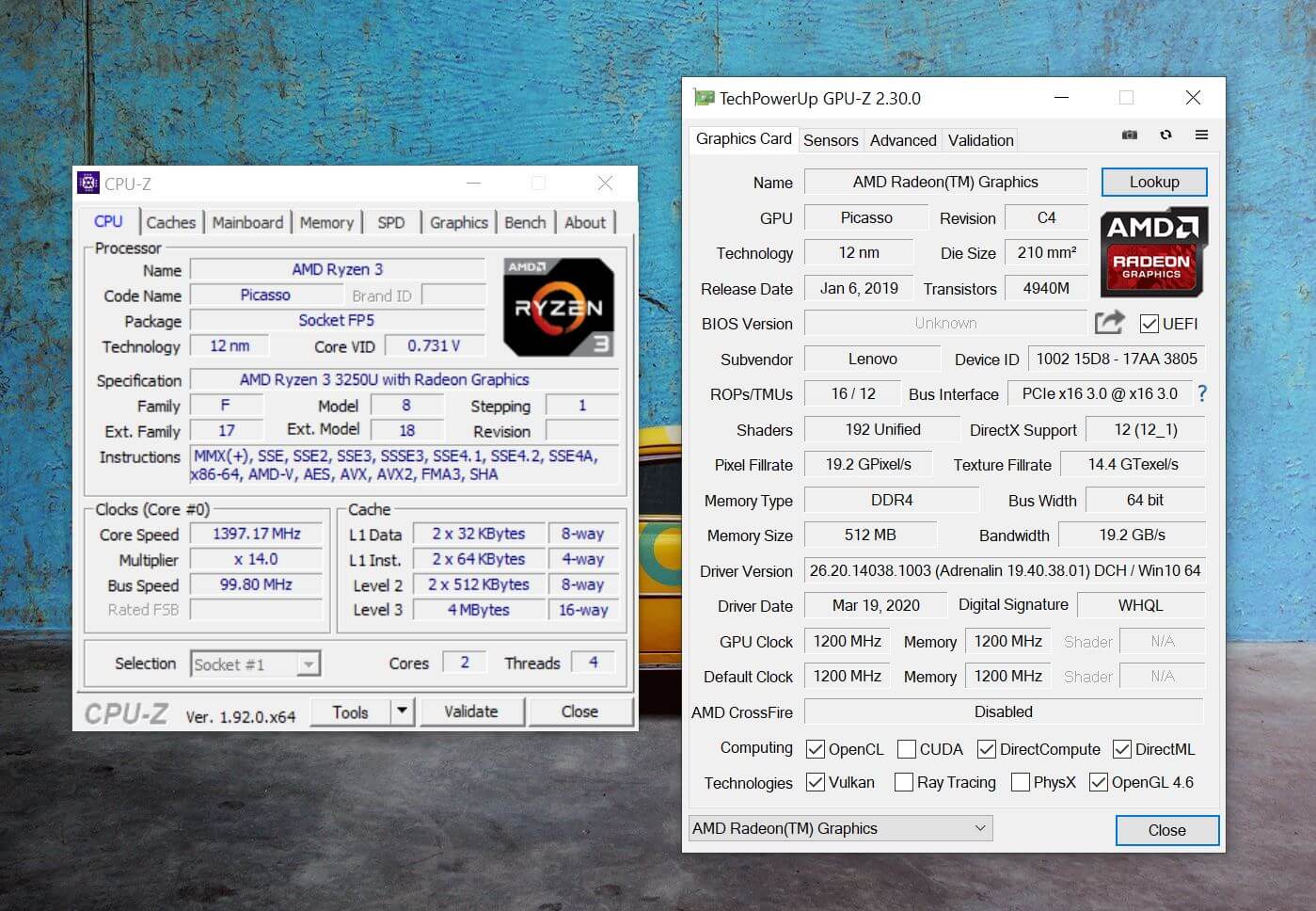Click the Bus Speed 99.80 MHz value
Viewport: 1316px width, 911px height.
256,584
